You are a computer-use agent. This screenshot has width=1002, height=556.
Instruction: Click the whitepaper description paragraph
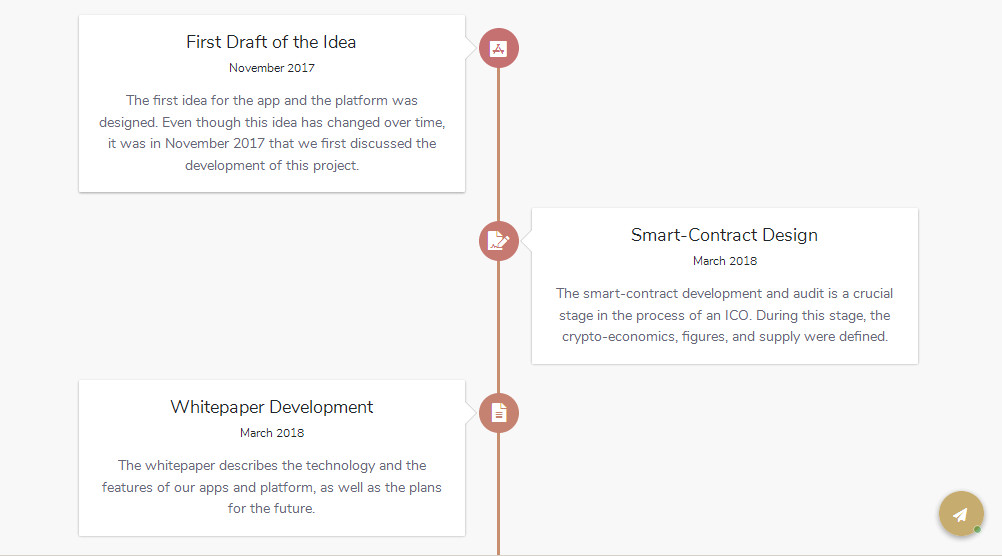(271, 486)
